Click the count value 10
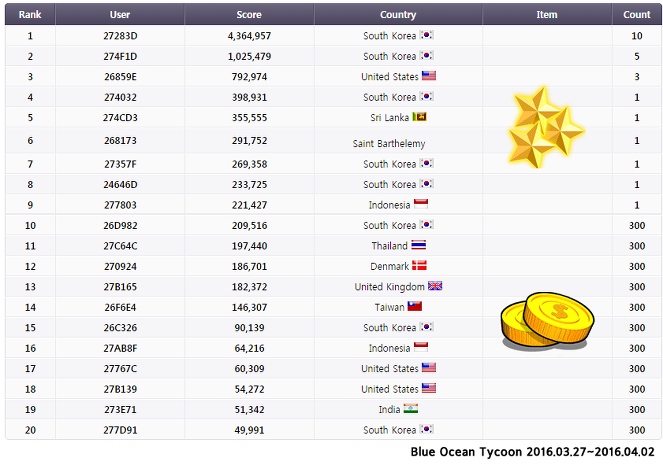663x465 pixels. coord(637,36)
